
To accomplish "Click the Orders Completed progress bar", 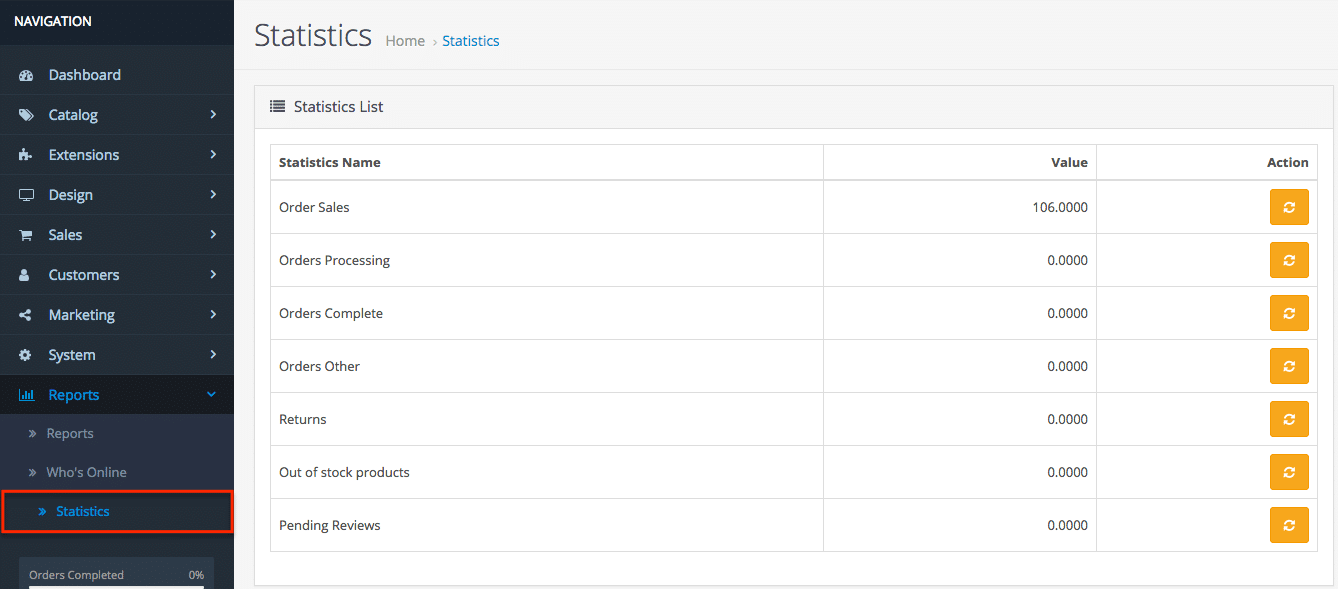I will [x=116, y=586].
